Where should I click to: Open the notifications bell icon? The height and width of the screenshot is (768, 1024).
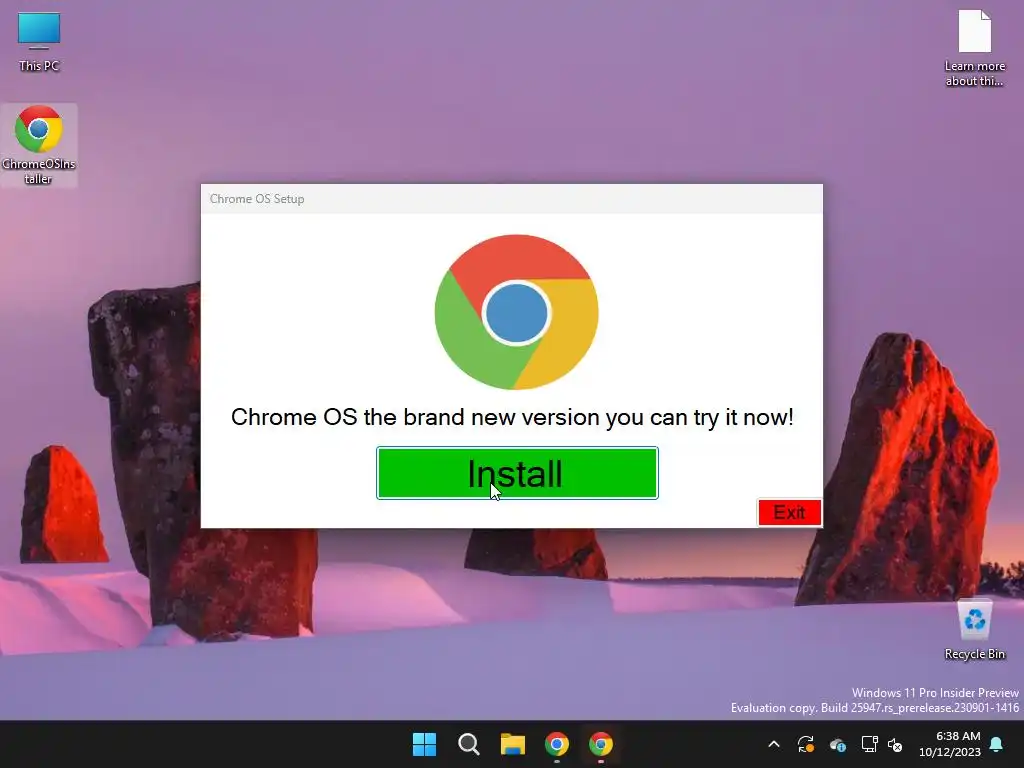(997, 744)
